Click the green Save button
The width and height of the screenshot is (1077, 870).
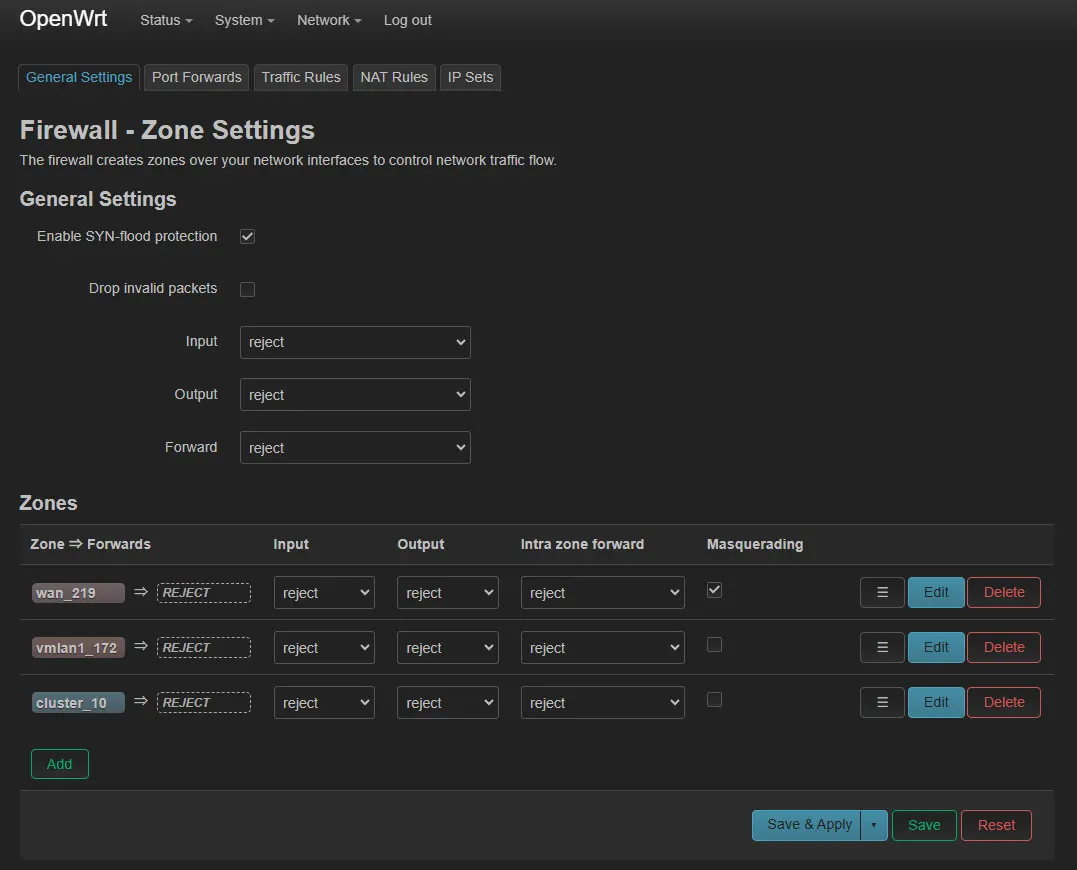pyautogui.click(x=924, y=825)
